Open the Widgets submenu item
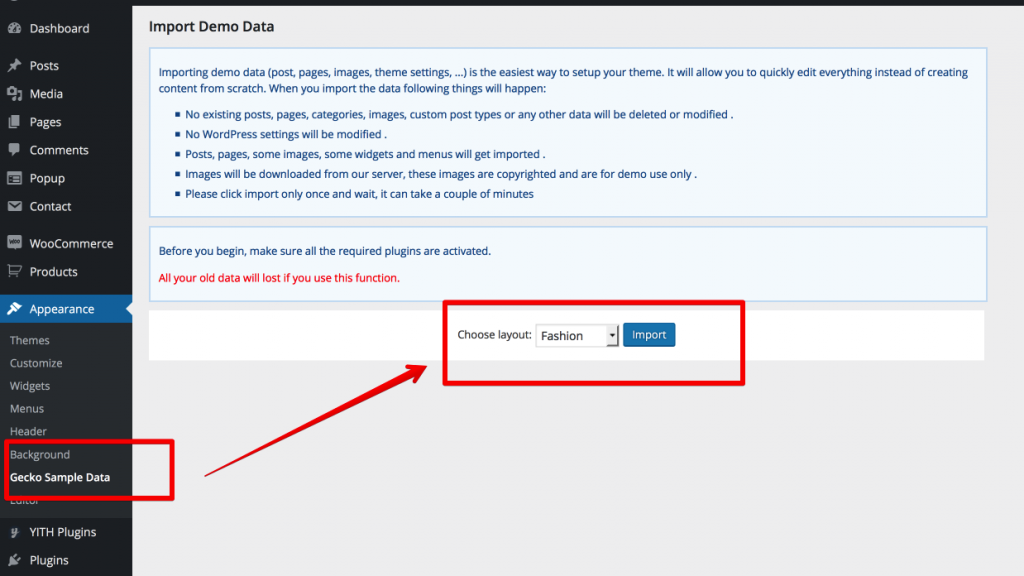This screenshot has width=1024, height=576. (30, 385)
